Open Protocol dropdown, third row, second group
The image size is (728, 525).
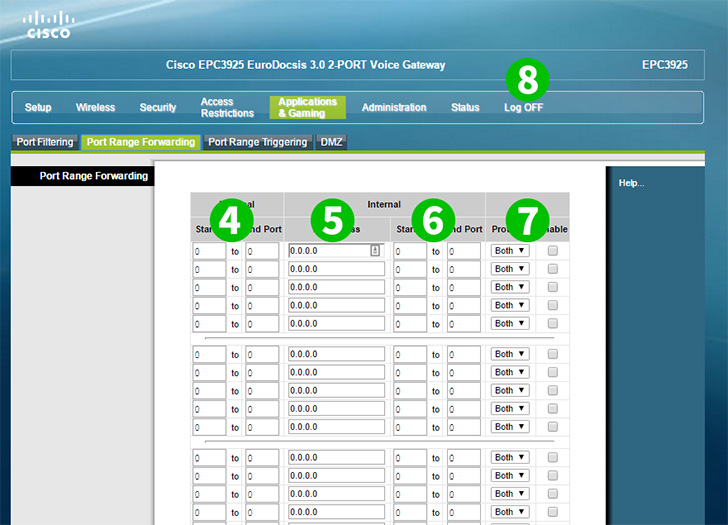coord(510,390)
